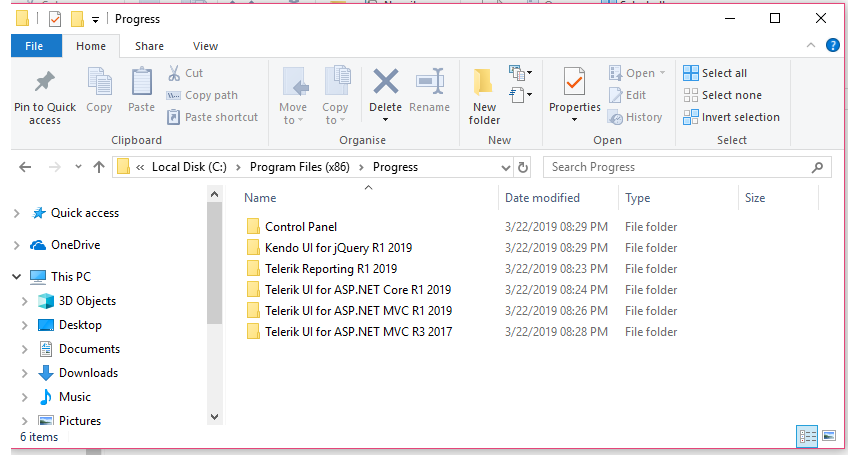The height and width of the screenshot is (455, 862).
Task: Open the Help question mark icon
Action: click(x=833, y=45)
